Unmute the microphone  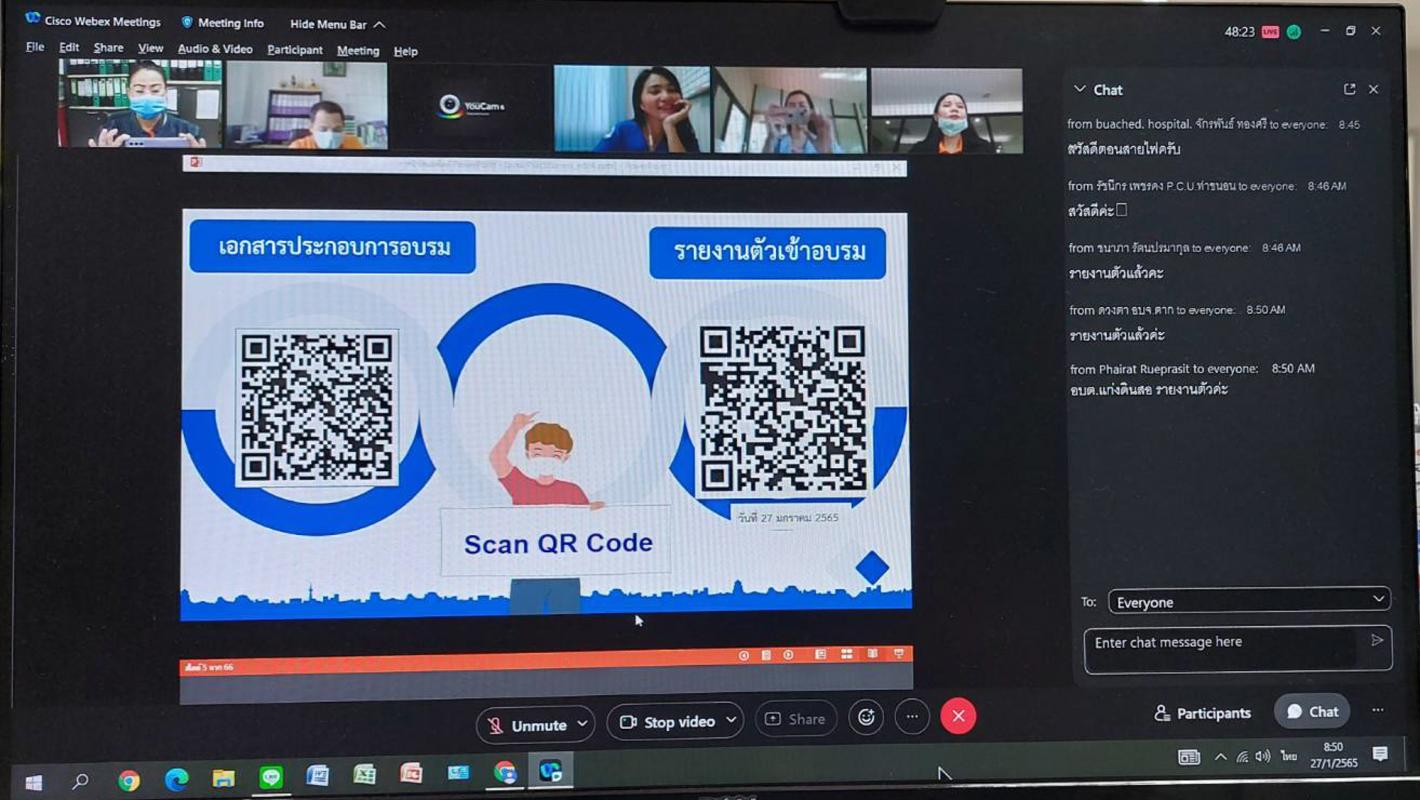click(x=527, y=725)
